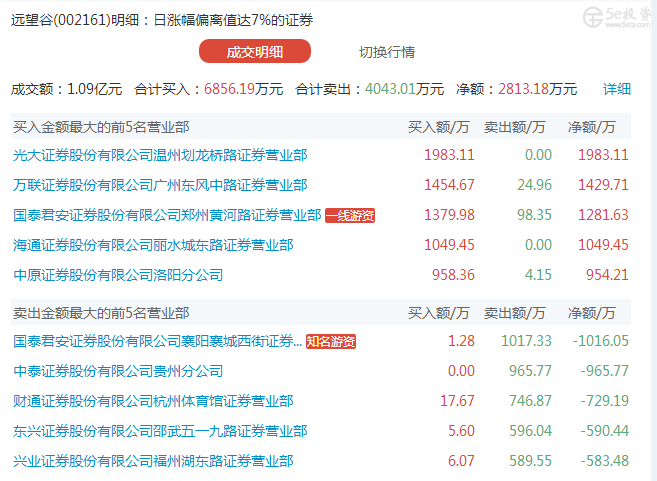The height and width of the screenshot is (481, 657).
Task: Click buy amount 1.28
Action: (461, 341)
